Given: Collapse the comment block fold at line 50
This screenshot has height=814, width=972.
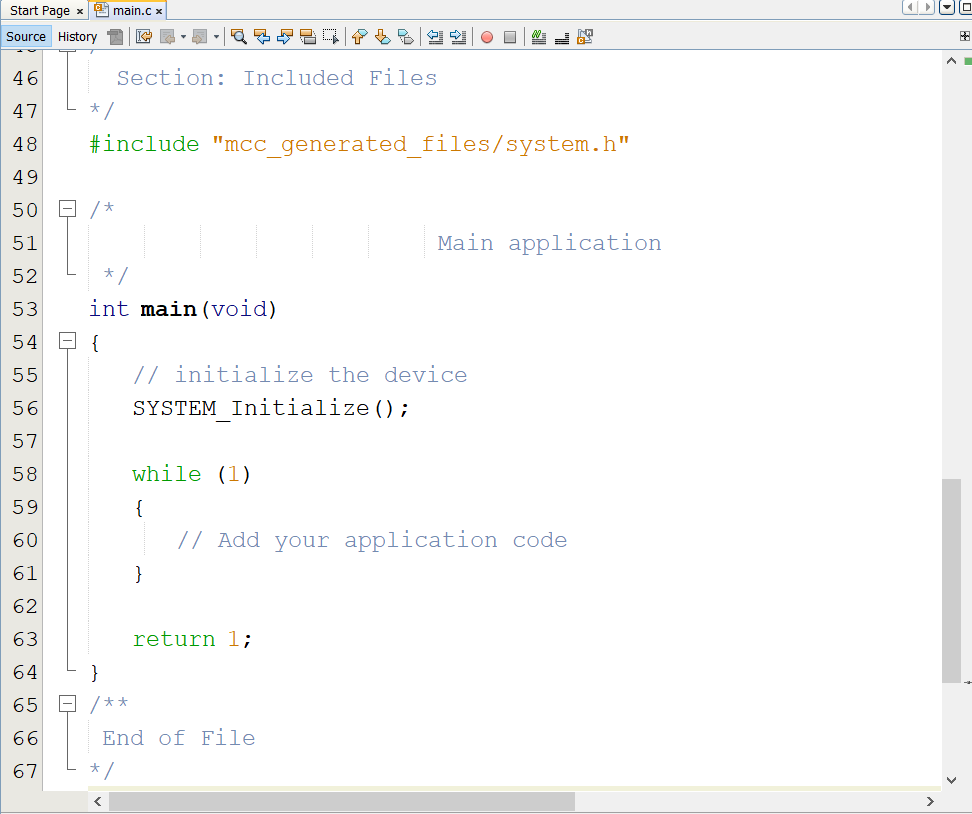Looking at the screenshot, I should (67, 210).
